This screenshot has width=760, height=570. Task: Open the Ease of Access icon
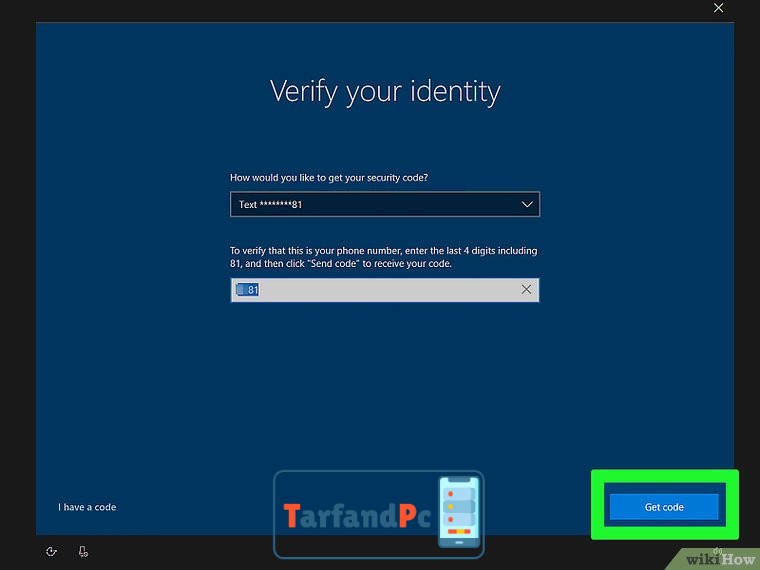[51, 552]
